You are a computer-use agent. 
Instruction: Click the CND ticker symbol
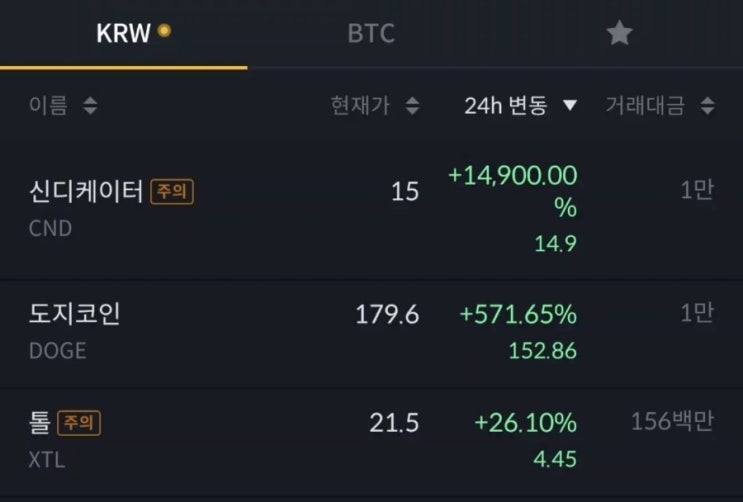click(x=51, y=229)
